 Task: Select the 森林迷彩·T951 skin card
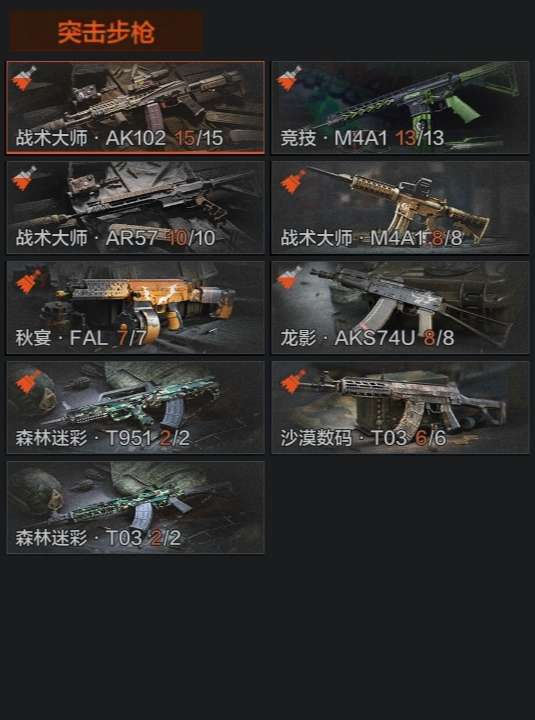[135, 407]
